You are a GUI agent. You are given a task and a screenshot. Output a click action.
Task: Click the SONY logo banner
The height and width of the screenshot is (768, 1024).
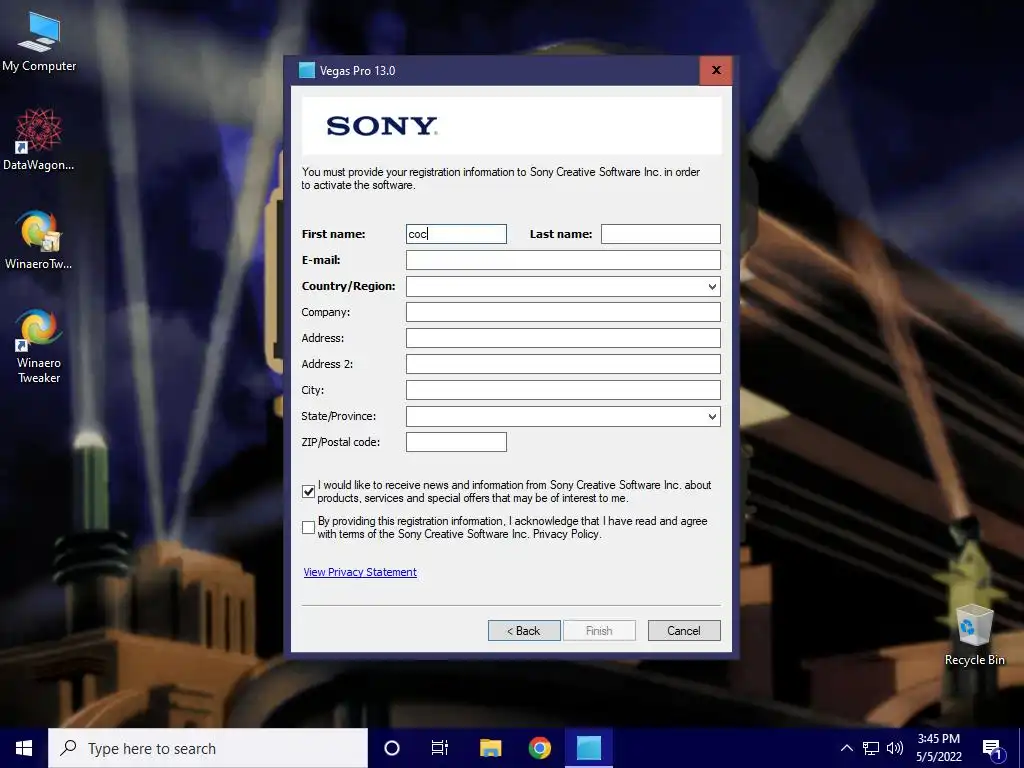(511, 125)
